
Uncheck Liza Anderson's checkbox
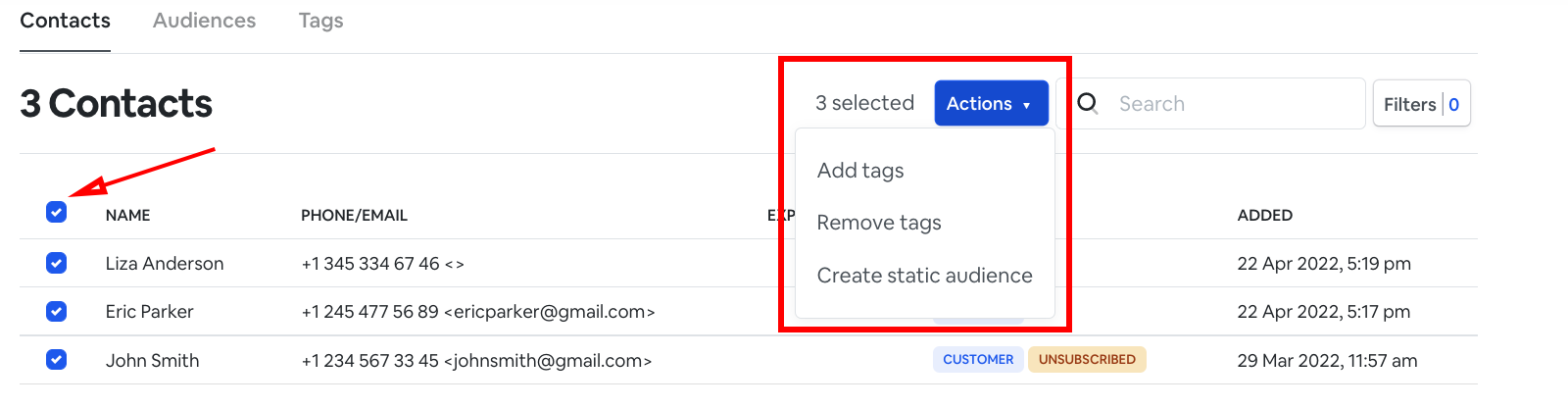(x=57, y=263)
